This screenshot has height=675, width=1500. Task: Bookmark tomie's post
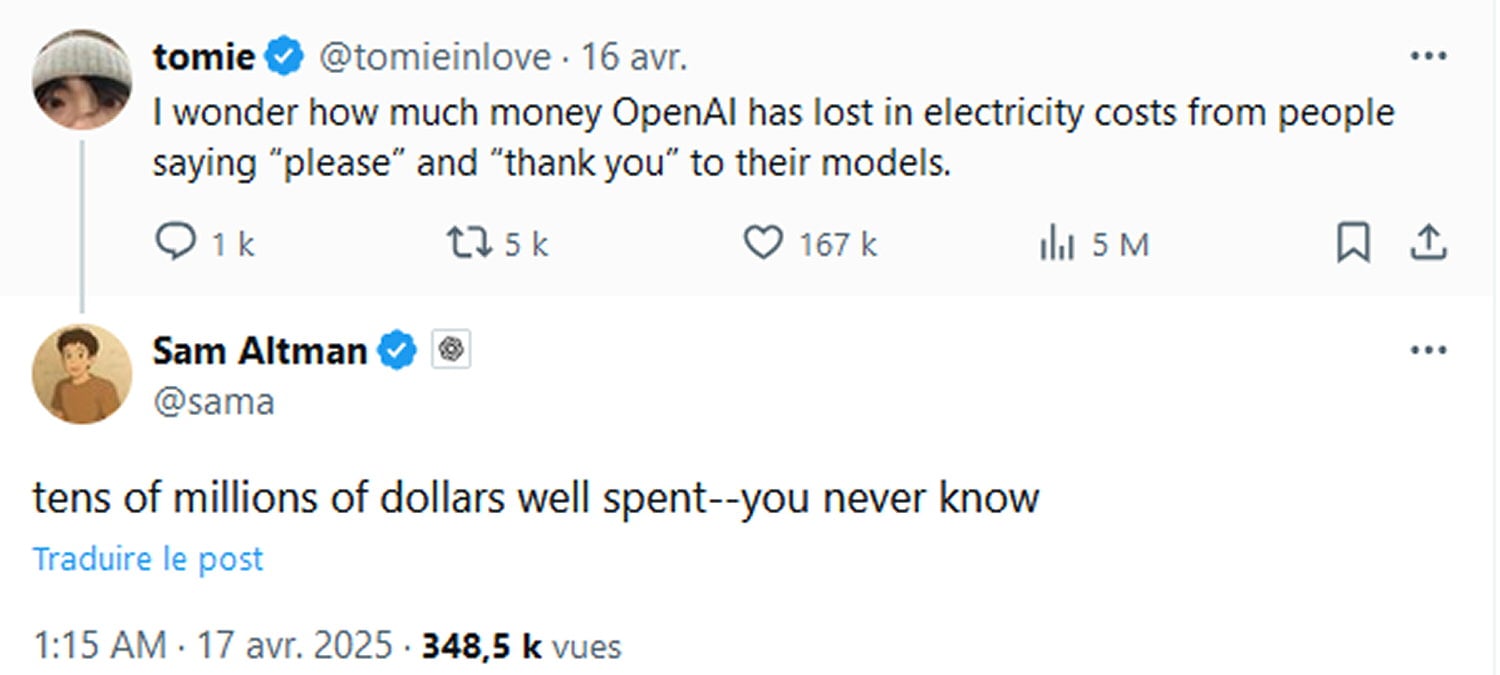pyautogui.click(x=1352, y=243)
